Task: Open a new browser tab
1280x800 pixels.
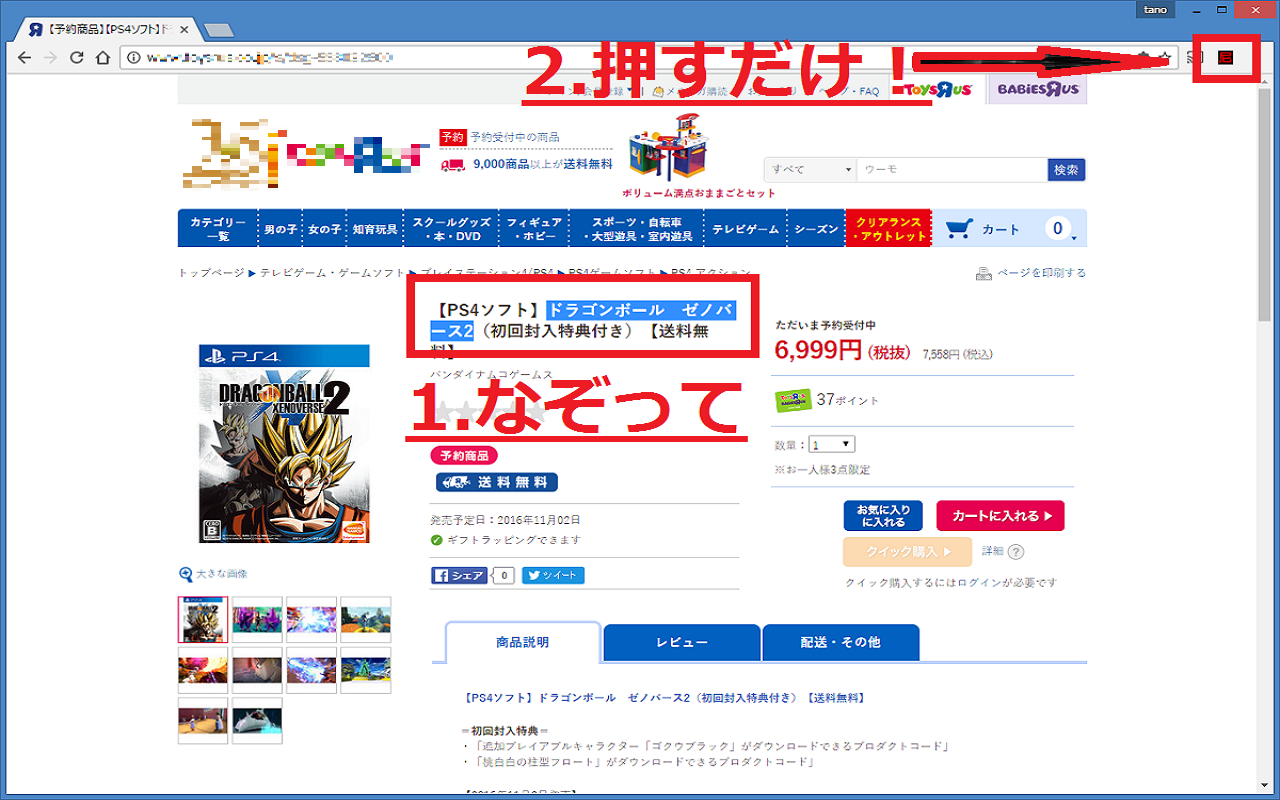Action: coord(217,29)
